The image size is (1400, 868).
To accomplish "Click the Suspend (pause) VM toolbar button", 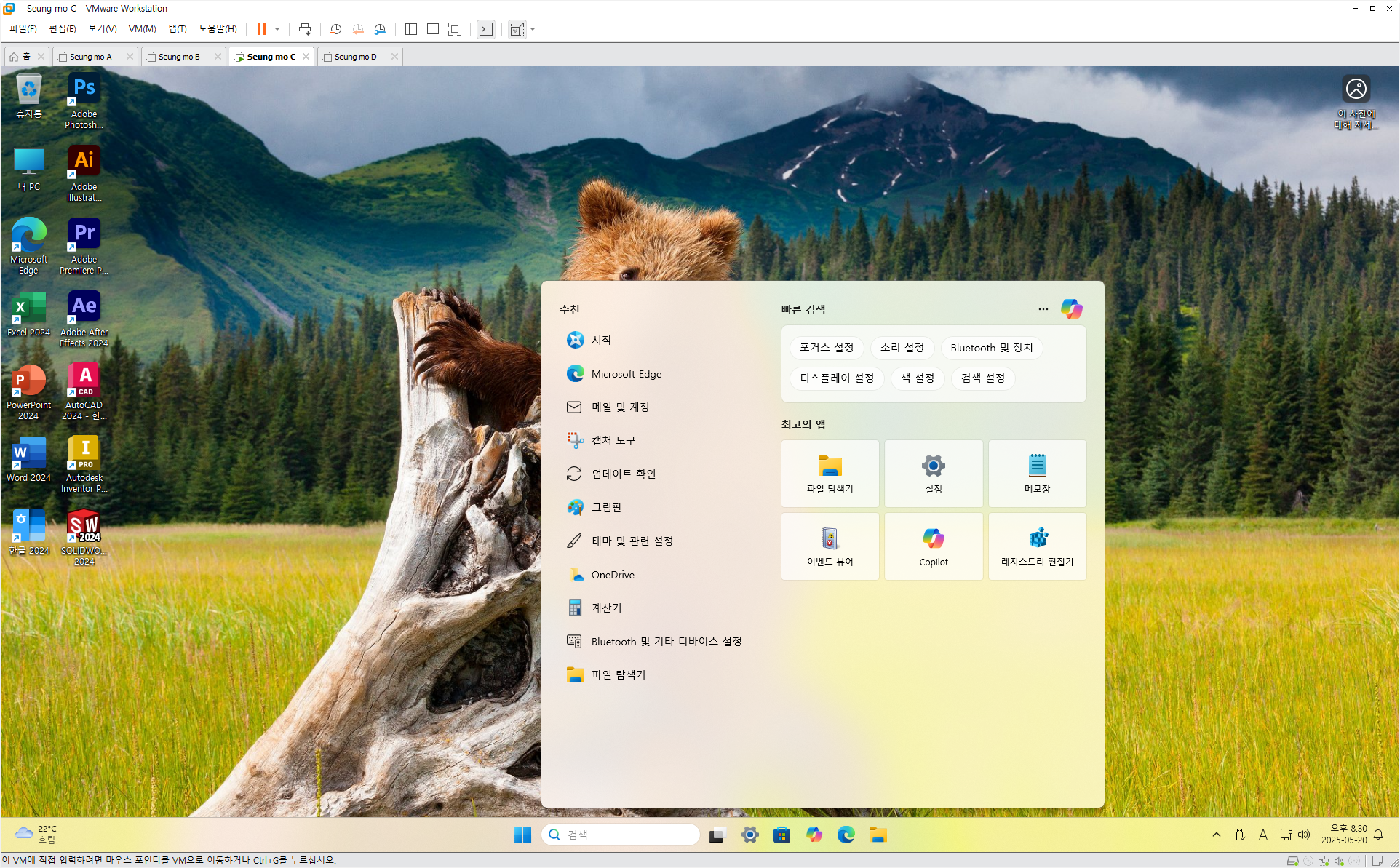I will [262, 29].
